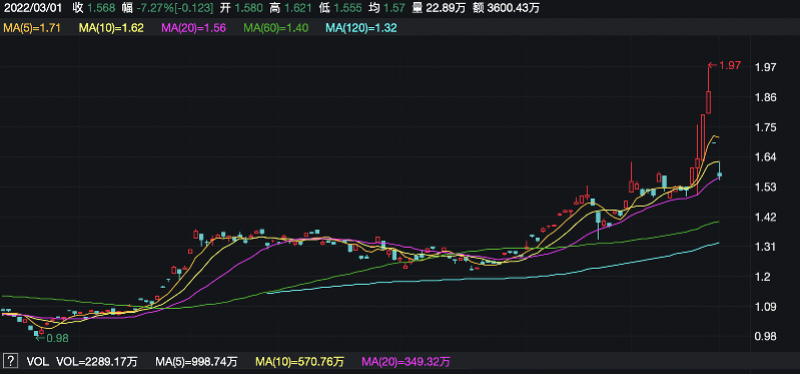Click the closing price 收 1.568
The image size is (800, 374).
[x=93, y=8]
